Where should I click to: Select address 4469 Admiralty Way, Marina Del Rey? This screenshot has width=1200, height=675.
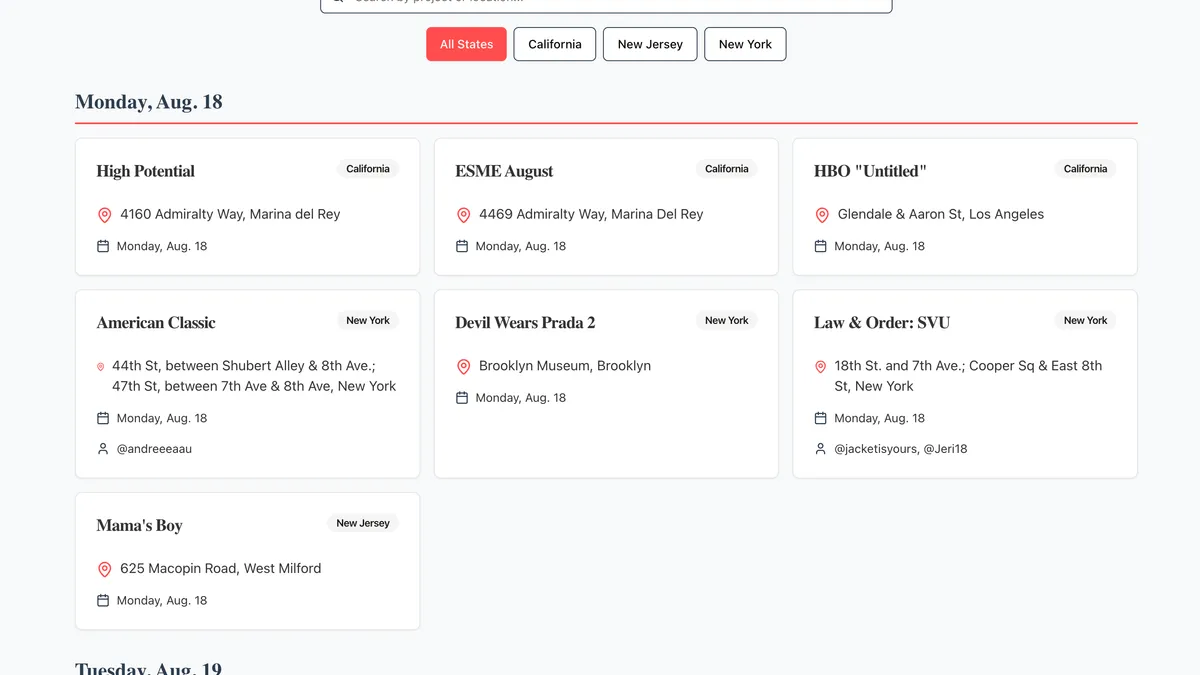tap(591, 214)
